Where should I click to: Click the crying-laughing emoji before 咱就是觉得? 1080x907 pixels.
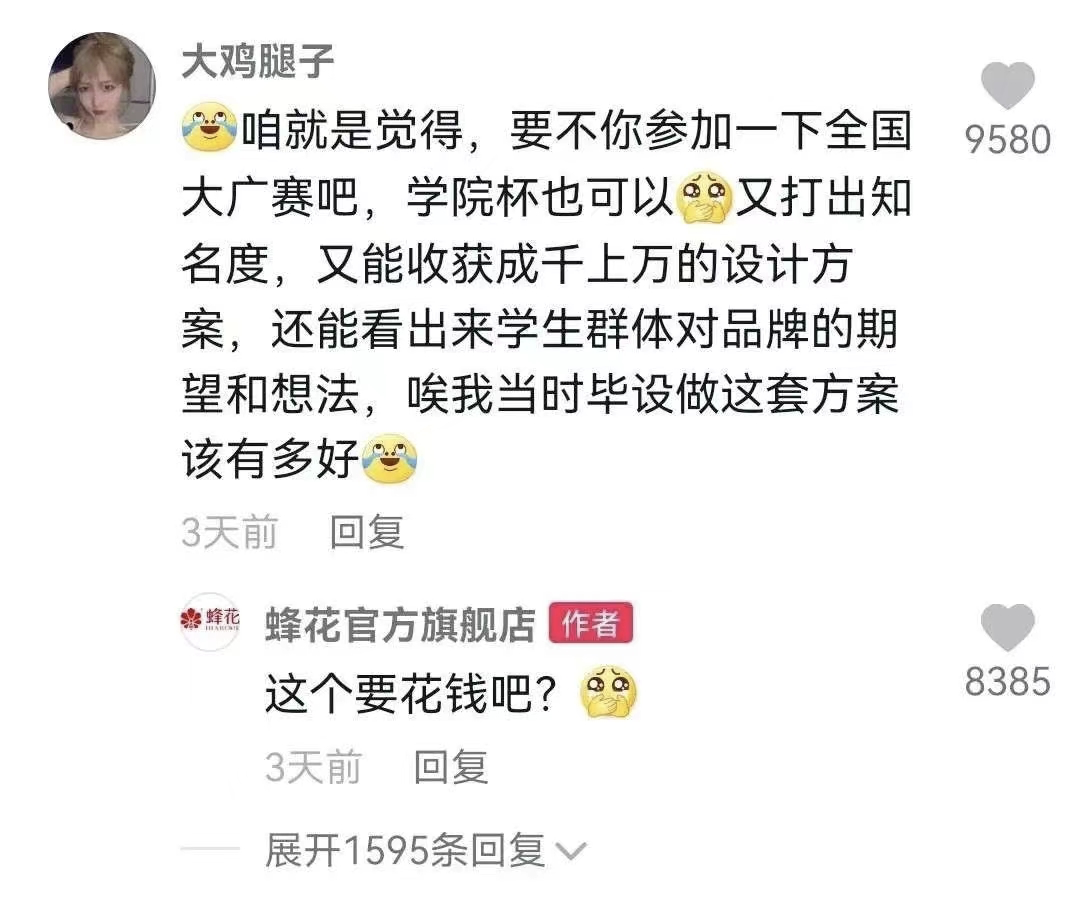coord(209,127)
